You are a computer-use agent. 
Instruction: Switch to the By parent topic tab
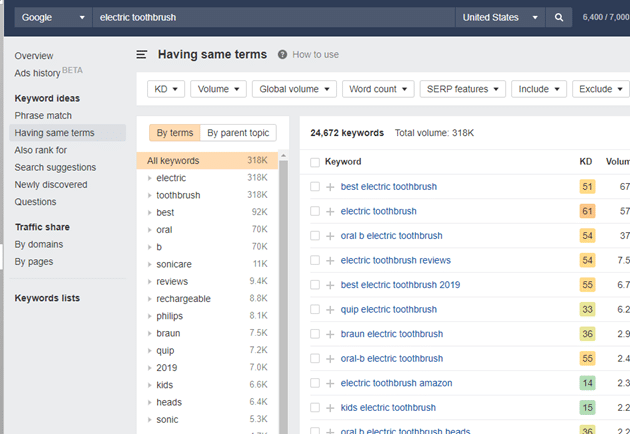pos(238,133)
